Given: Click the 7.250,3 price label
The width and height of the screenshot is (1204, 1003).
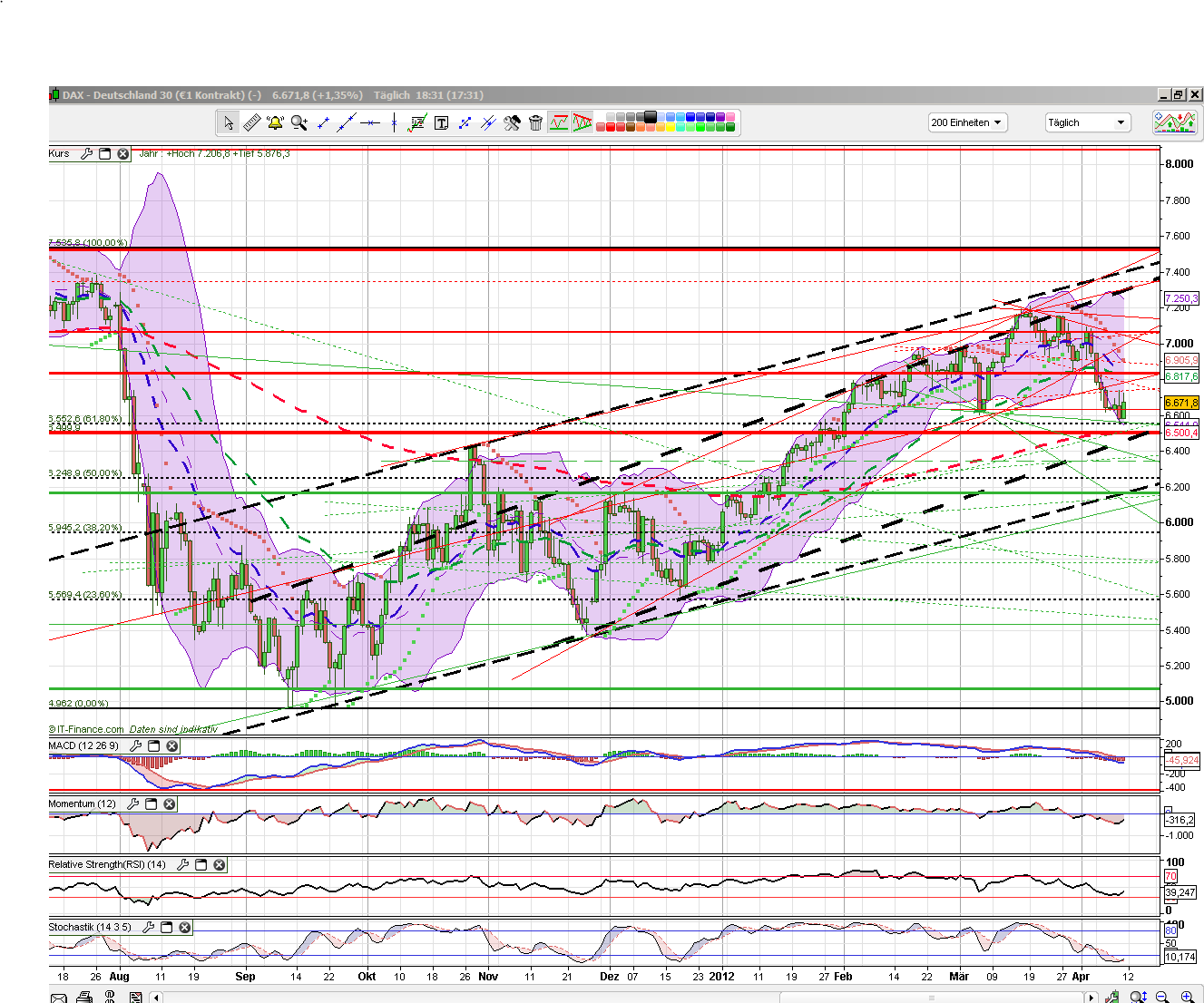Looking at the screenshot, I should tap(1181, 298).
